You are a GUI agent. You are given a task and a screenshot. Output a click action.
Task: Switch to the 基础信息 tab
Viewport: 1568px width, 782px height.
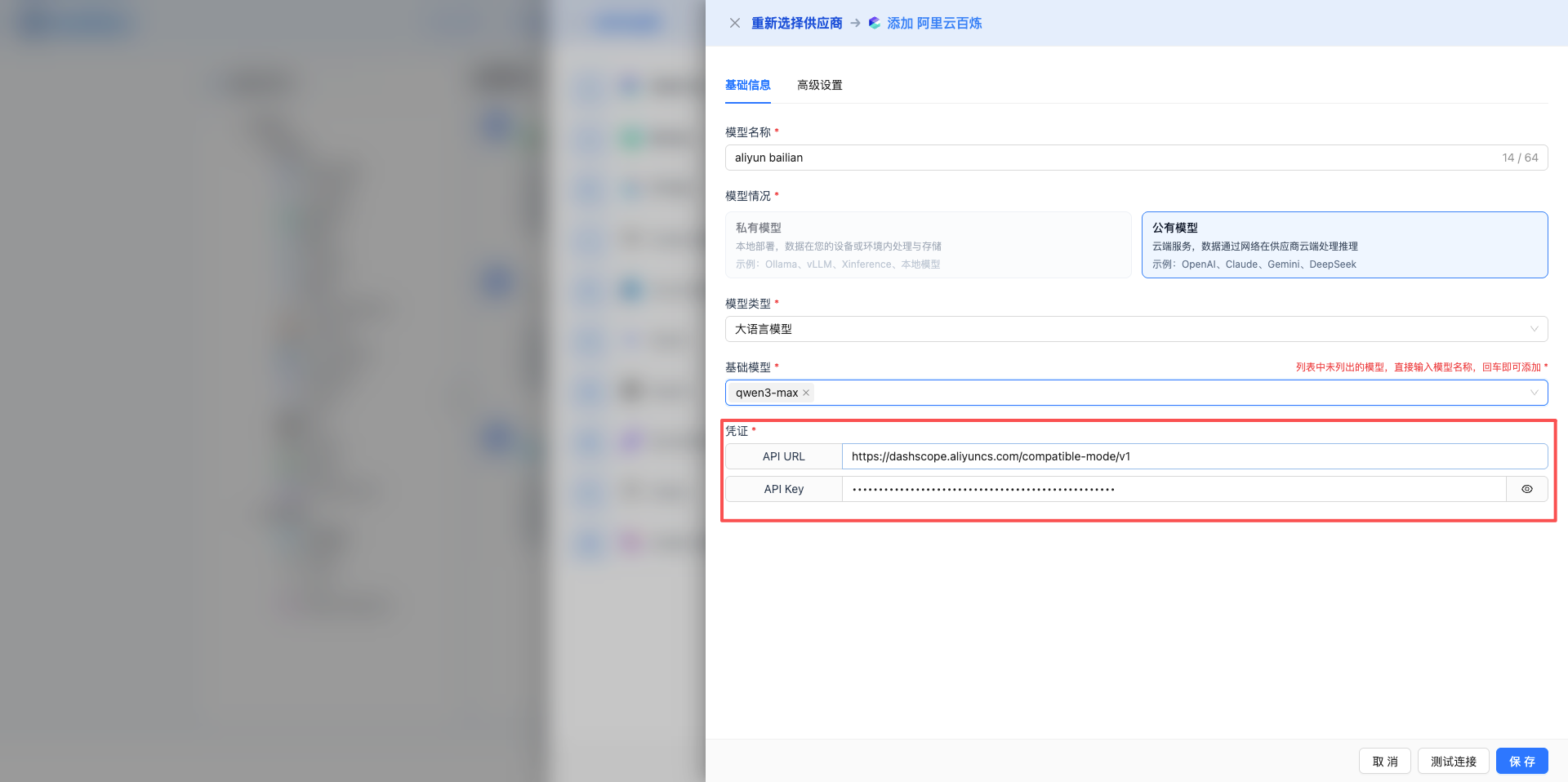pos(747,85)
